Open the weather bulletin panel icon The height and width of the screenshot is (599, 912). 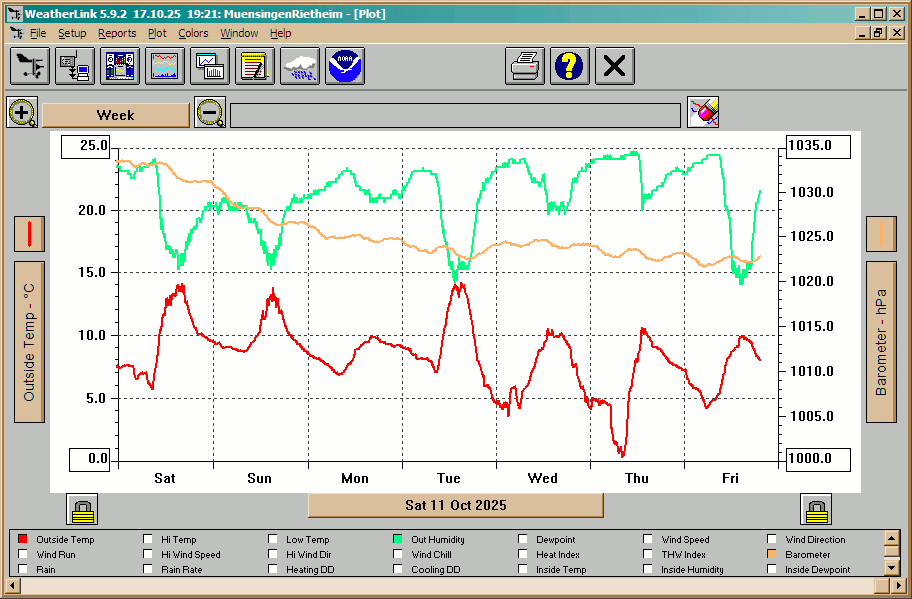pos(121,67)
